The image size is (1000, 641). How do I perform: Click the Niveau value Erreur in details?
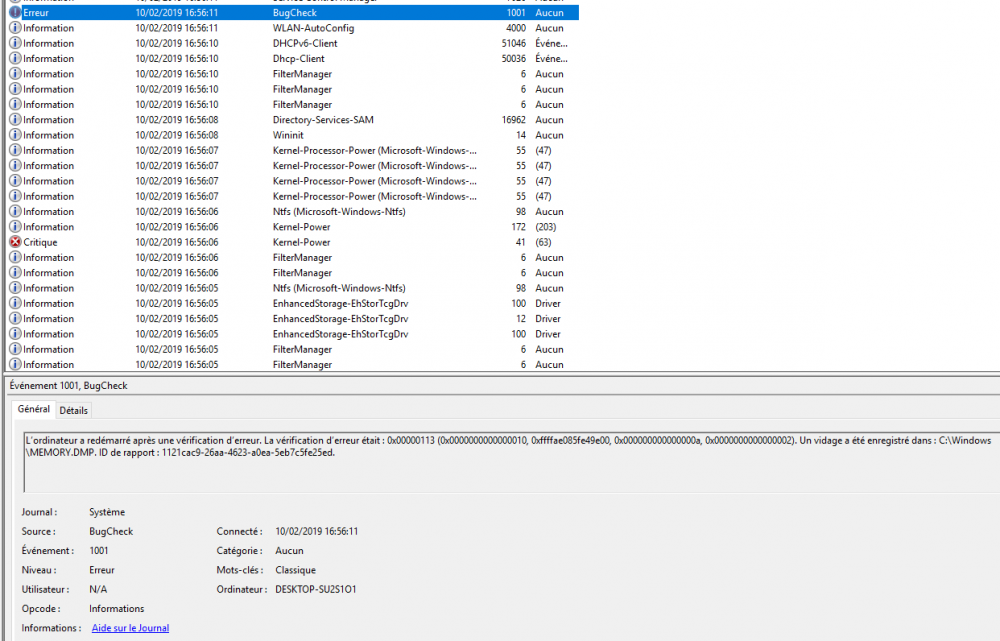(101, 570)
